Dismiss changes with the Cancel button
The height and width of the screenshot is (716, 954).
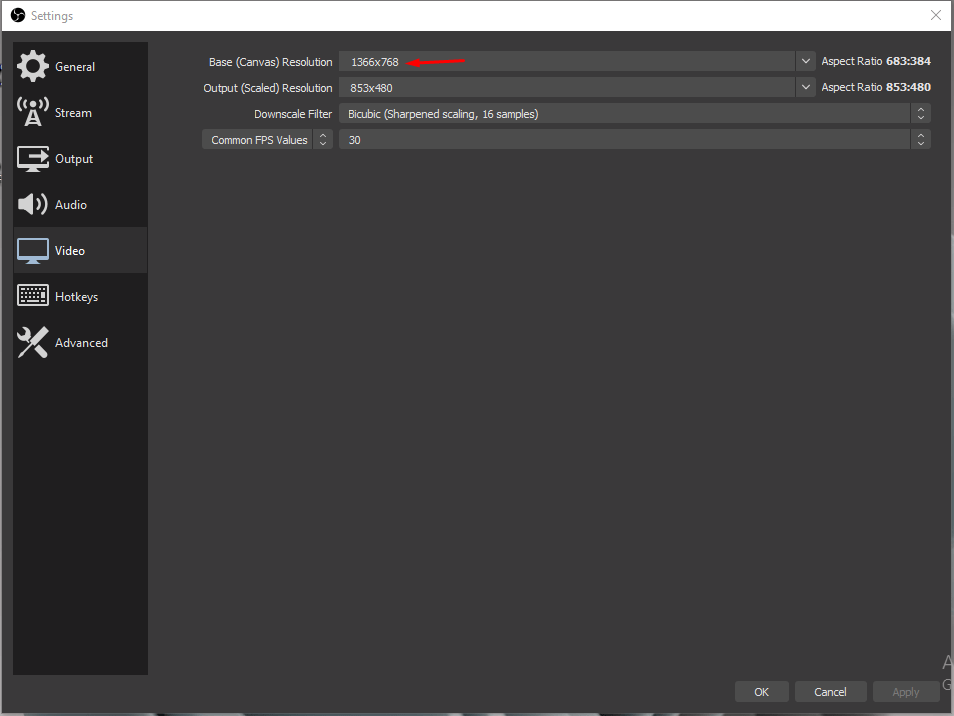point(830,691)
